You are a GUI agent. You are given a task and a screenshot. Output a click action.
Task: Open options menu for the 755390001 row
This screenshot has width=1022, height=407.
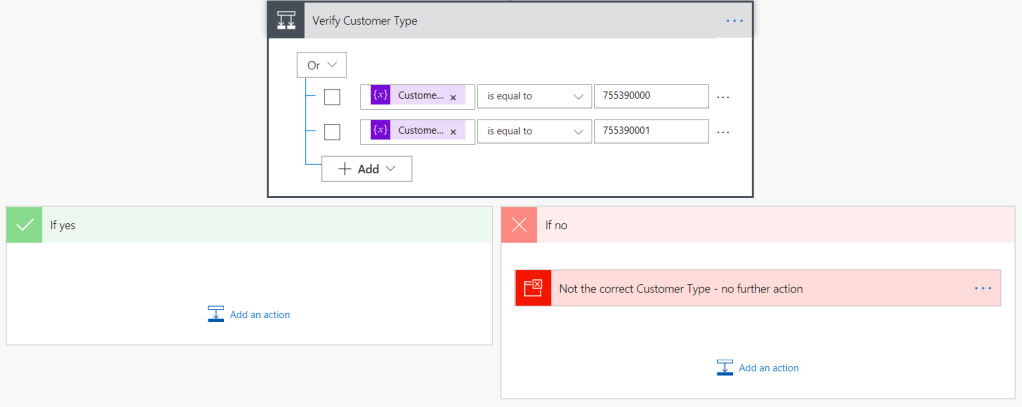pyautogui.click(x=723, y=132)
